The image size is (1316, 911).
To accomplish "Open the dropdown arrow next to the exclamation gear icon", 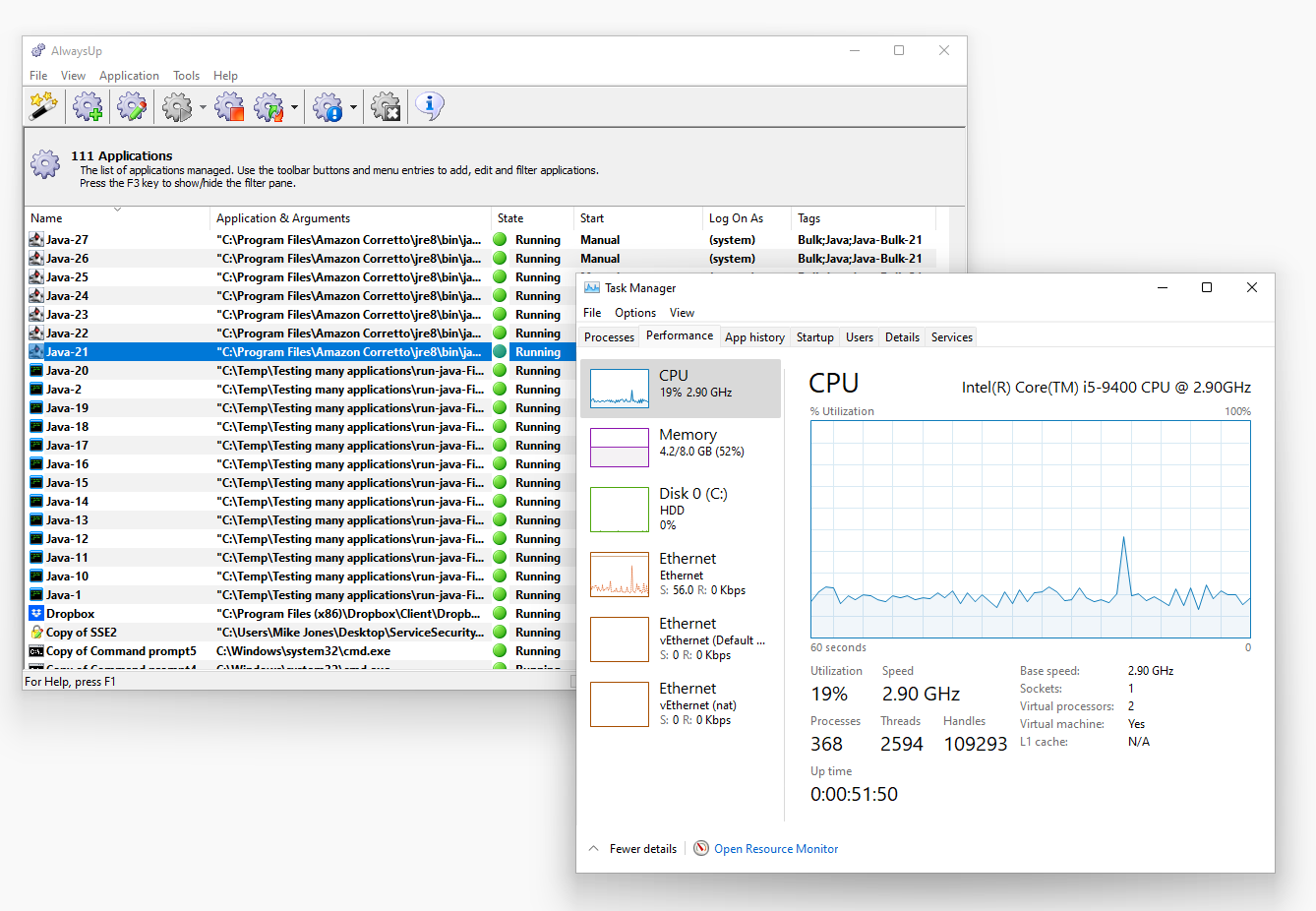I will [x=353, y=107].
